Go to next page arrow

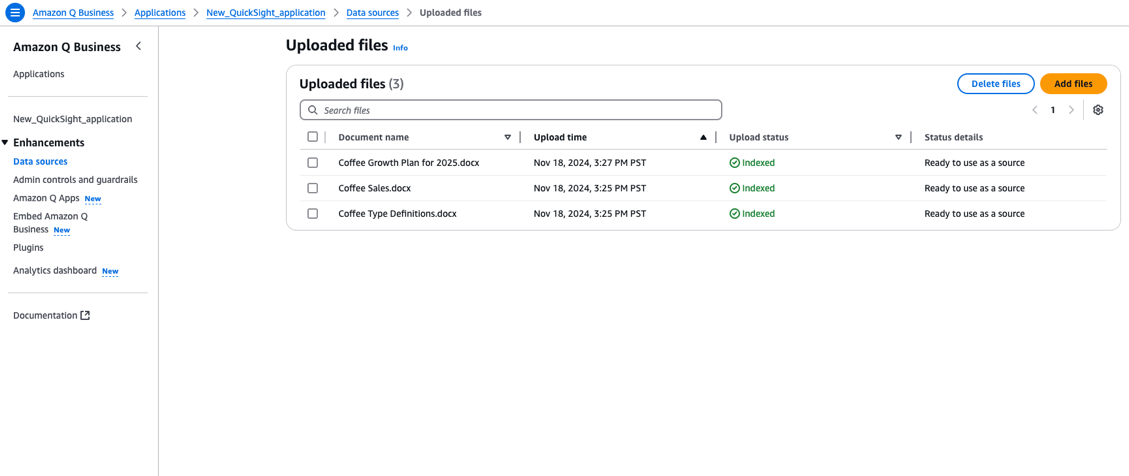pyautogui.click(x=1071, y=110)
